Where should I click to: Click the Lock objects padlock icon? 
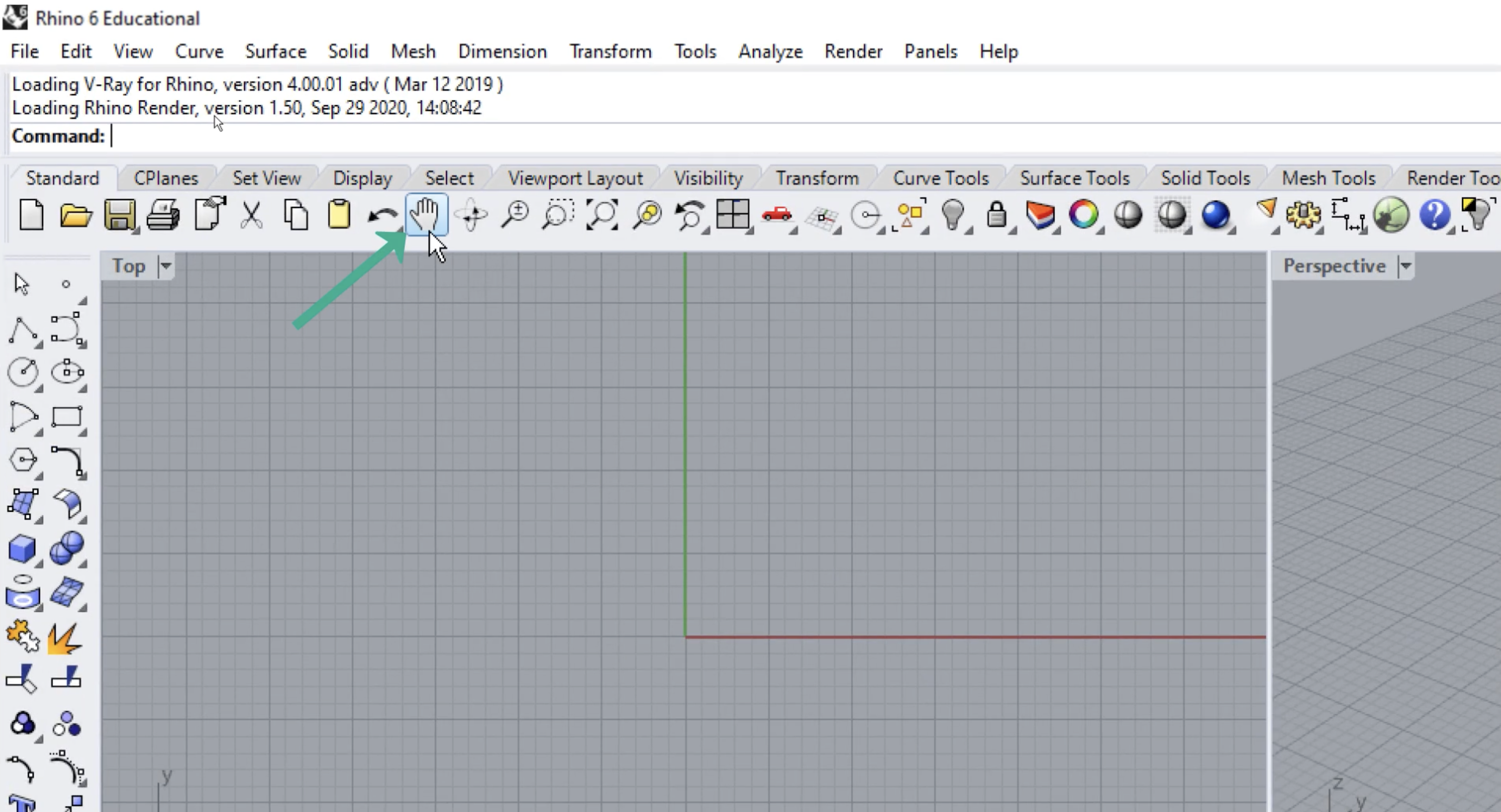coord(997,215)
